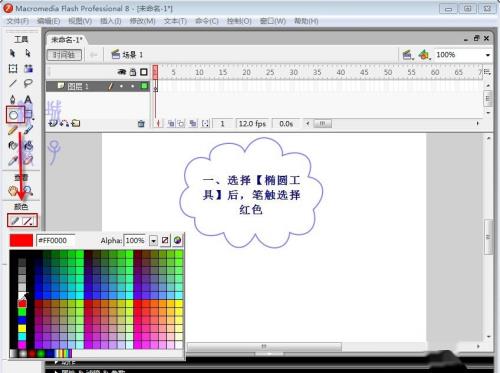Click the red playhead at frame 1
The image size is (500, 373).
pos(155,71)
